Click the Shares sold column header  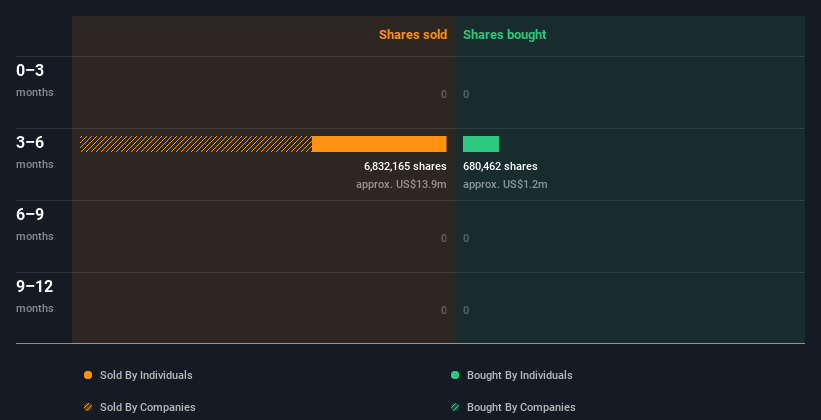(x=413, y=35)
